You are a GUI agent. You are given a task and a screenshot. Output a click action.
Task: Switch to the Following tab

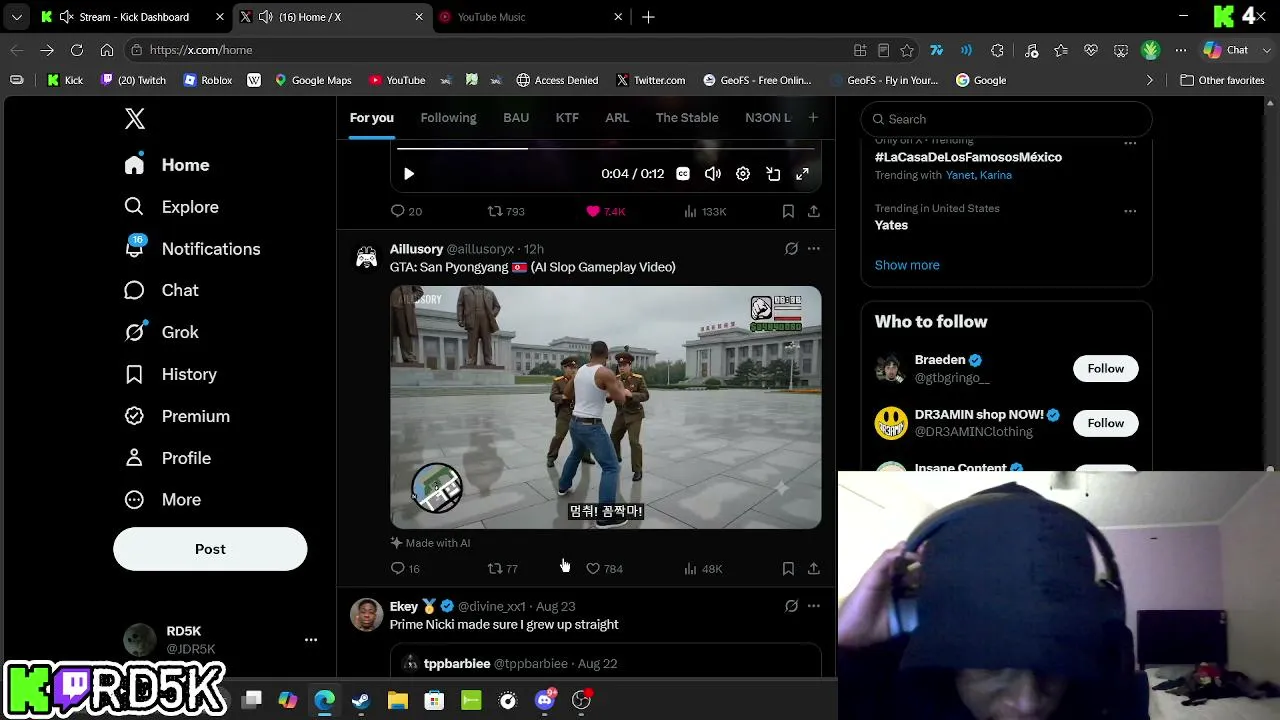click(448, 118)
